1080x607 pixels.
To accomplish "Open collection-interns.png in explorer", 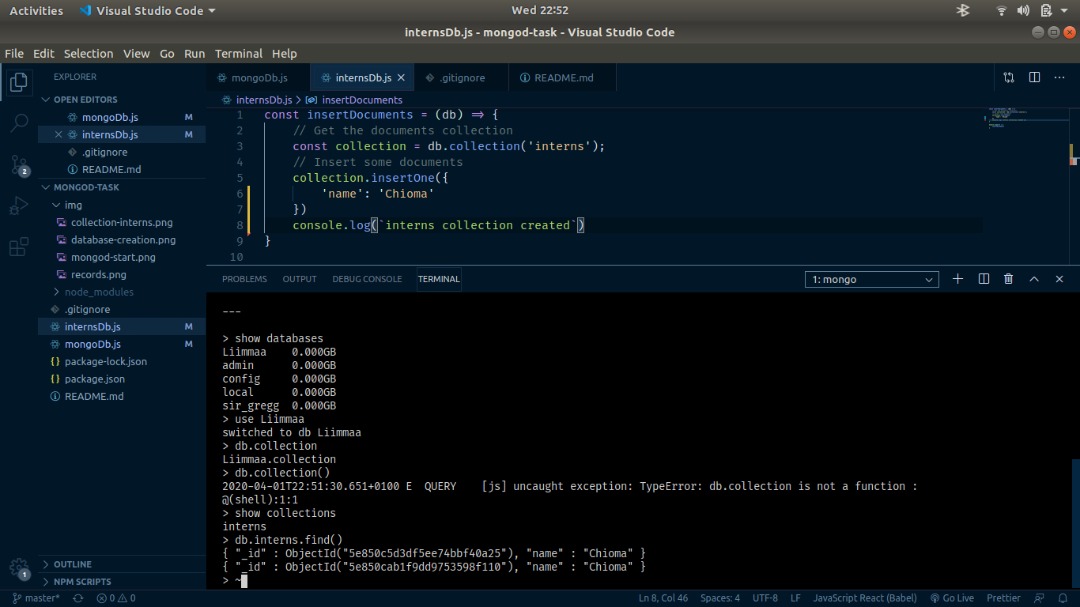I will coord(122,223).
